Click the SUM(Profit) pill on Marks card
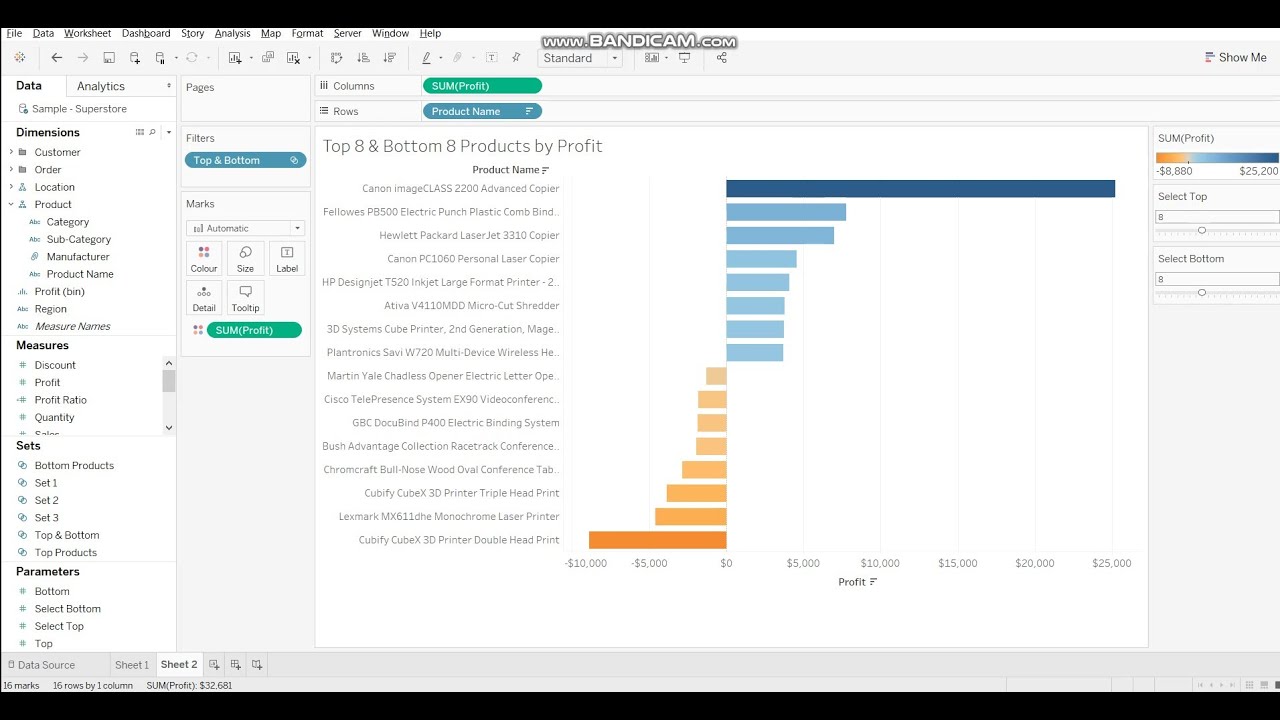 254,330
